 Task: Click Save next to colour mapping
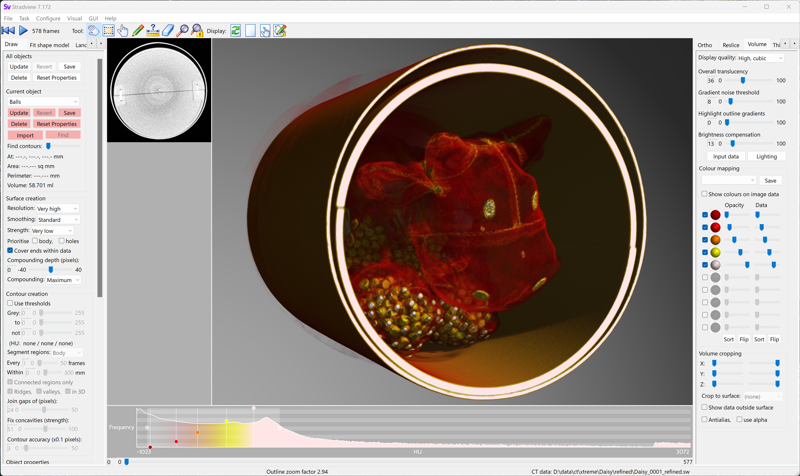click(770, 180)
